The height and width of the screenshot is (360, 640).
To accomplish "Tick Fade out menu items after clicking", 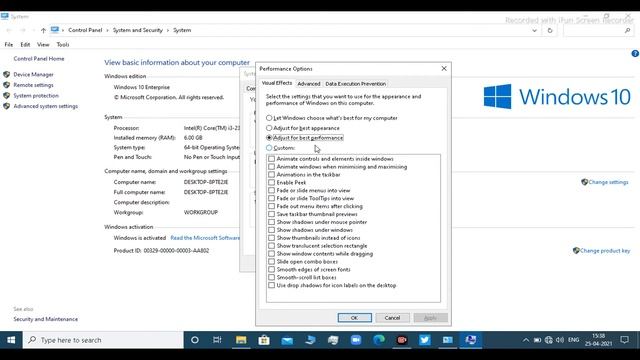I will pyautogui.click(x=271, y=206).
